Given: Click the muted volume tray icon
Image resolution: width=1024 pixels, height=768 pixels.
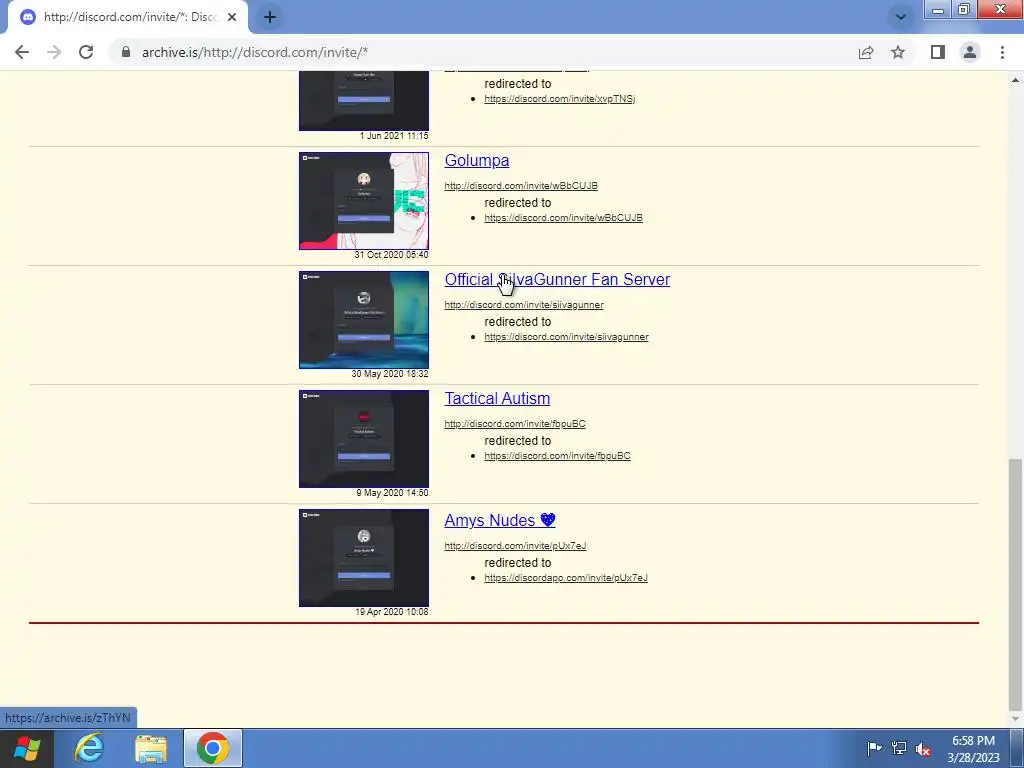Looking at the screenshot, I should (x=923, y=749).
